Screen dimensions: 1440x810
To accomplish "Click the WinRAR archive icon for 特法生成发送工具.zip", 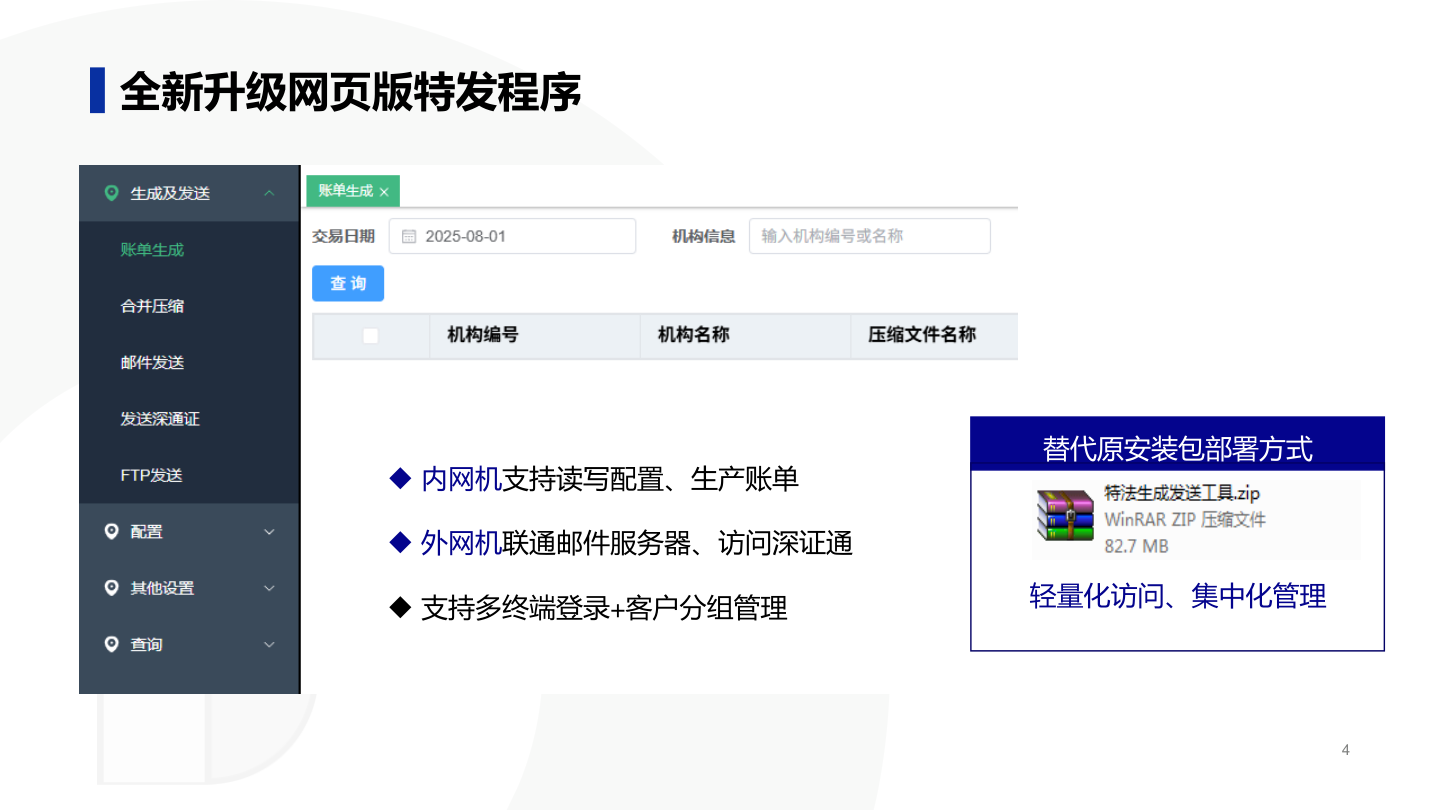I will click(x=1064, y=515).
